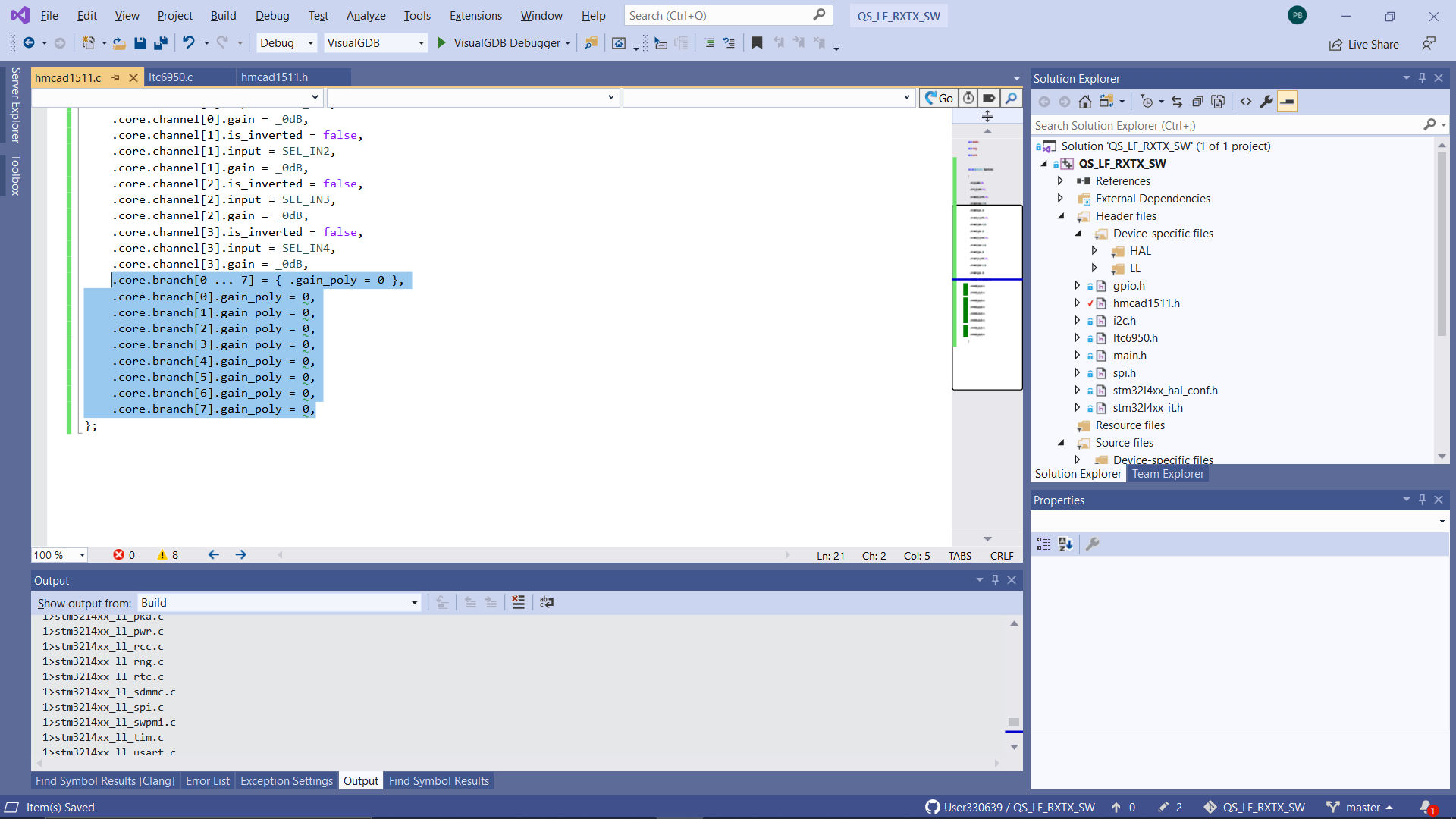The image size is (1456, 819).
Task: Click the Output window vertical scrollbar thumb
Action: click(1014, 722)
